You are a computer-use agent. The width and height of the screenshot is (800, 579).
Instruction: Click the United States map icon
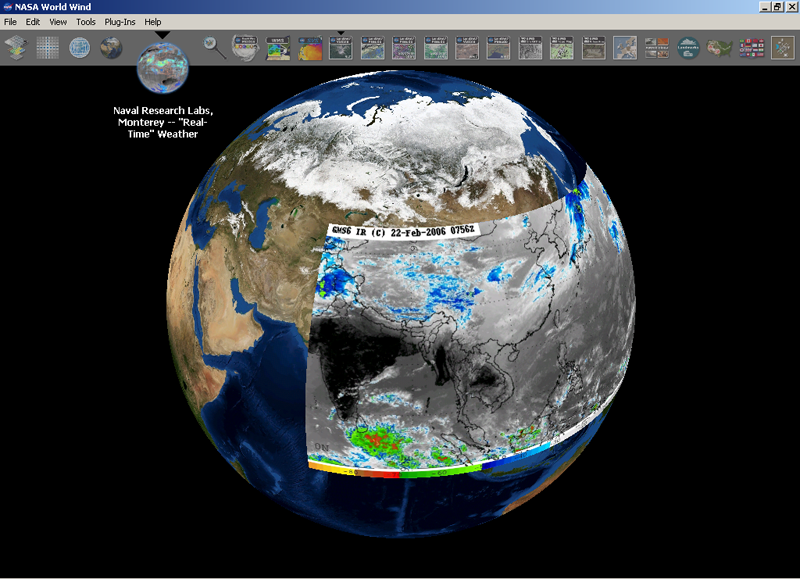[x=719, y=48]
